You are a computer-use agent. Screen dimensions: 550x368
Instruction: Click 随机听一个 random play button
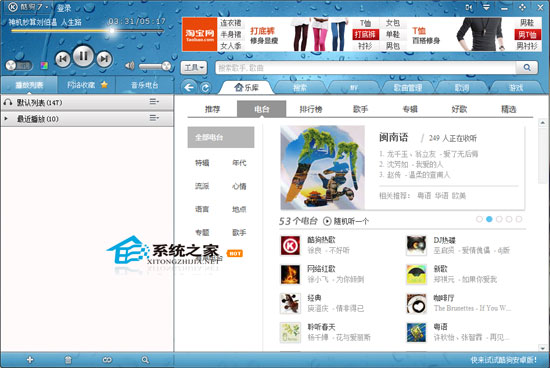346,221
